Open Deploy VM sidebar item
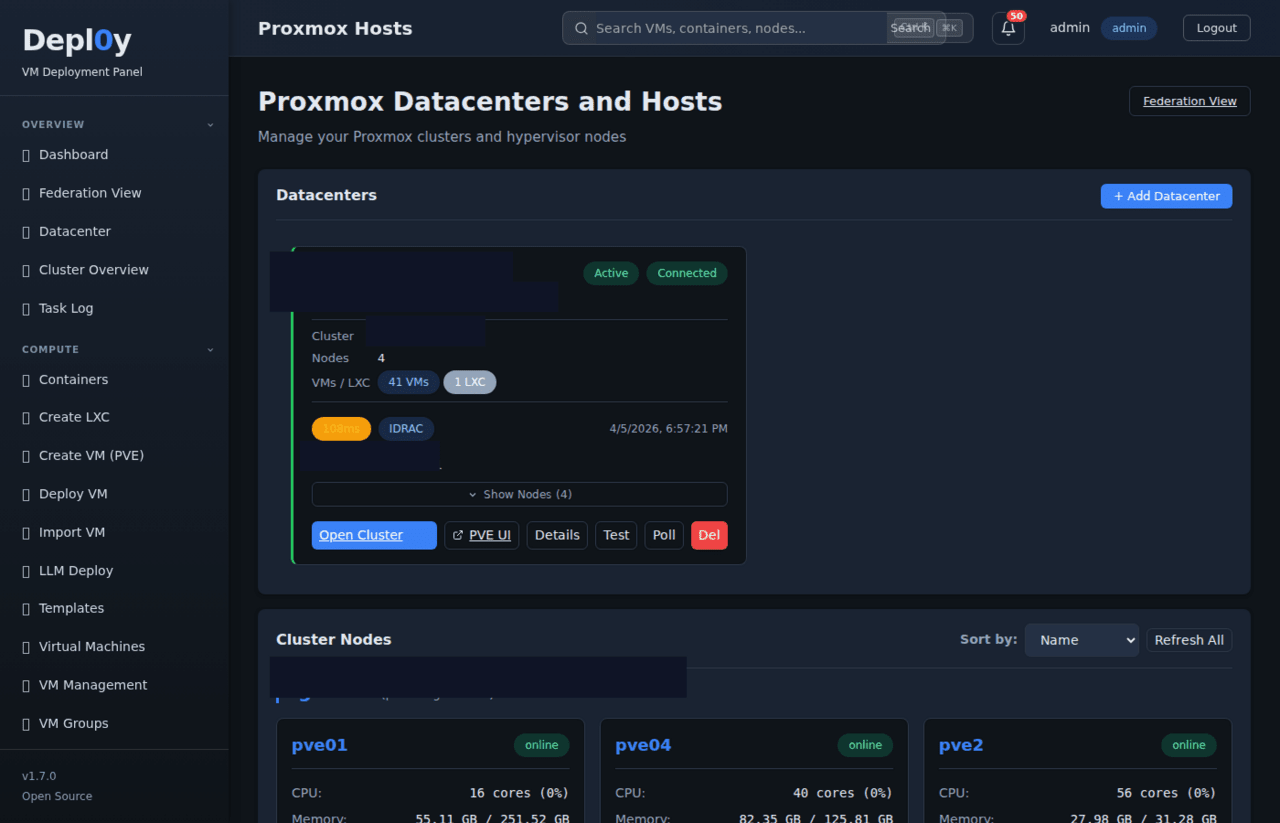This screenshot has width=1280, height=823. (114, 494)
